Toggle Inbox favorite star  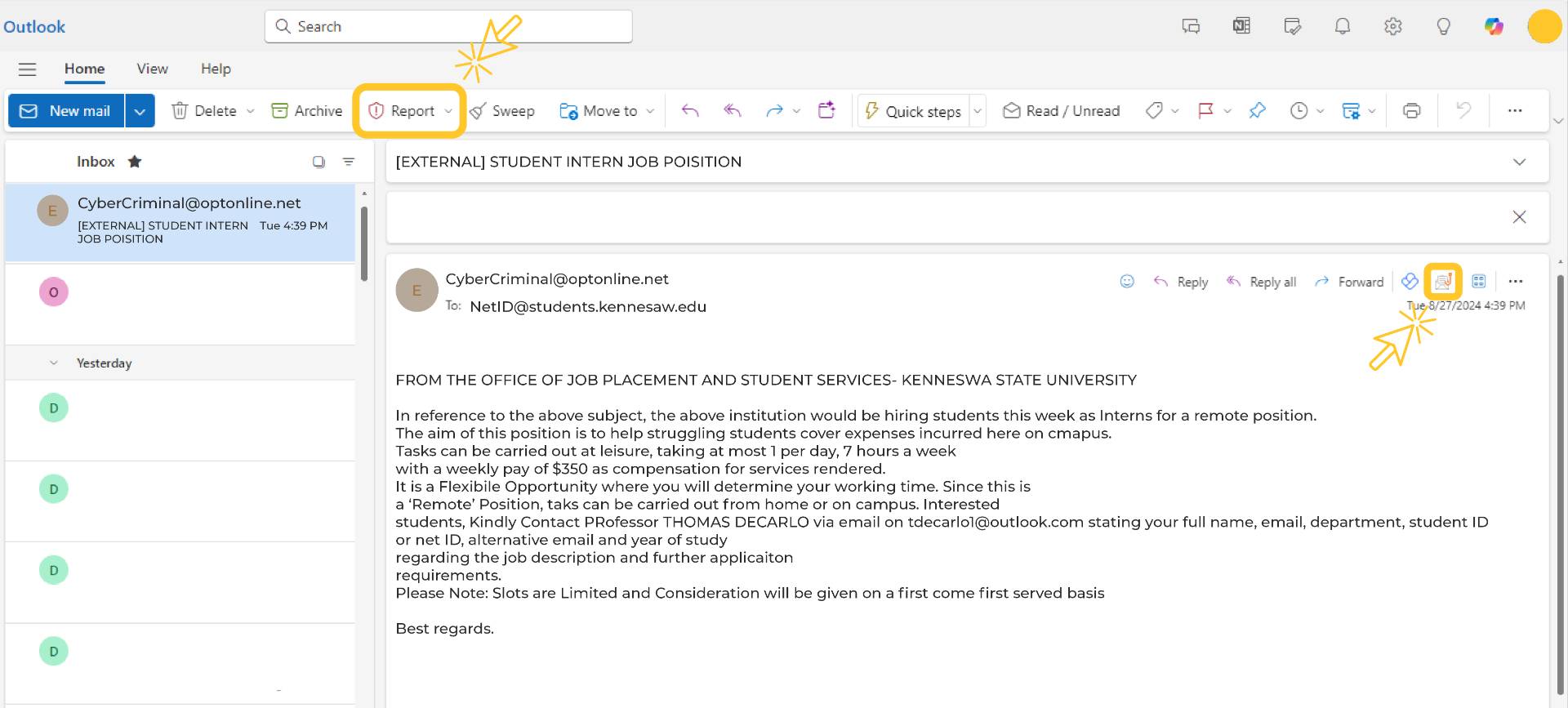(x=135, y=162)
